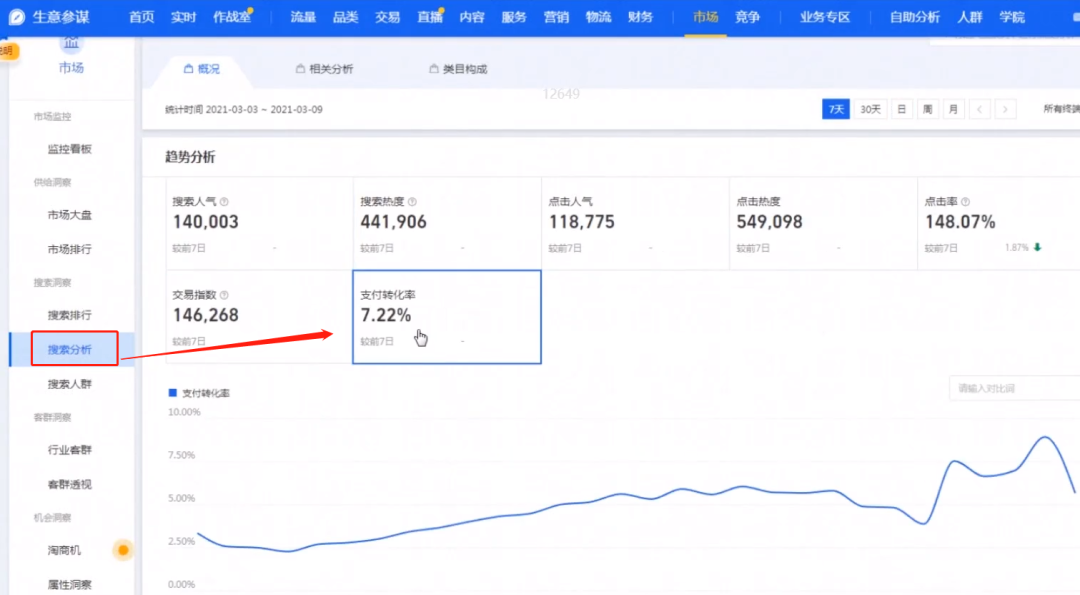Switch to the 类目构成 tab
The height and width of the screenshot is (595, 1080).
458,69
